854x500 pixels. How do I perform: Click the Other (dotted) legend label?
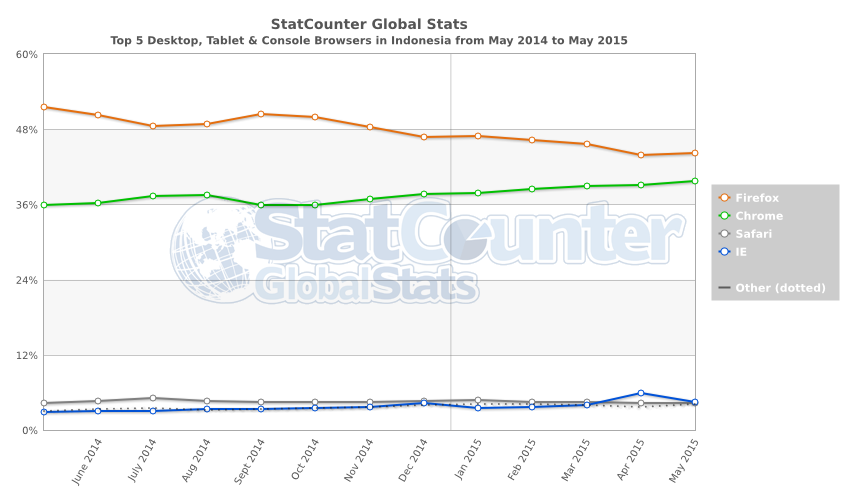tap(780, 288)
